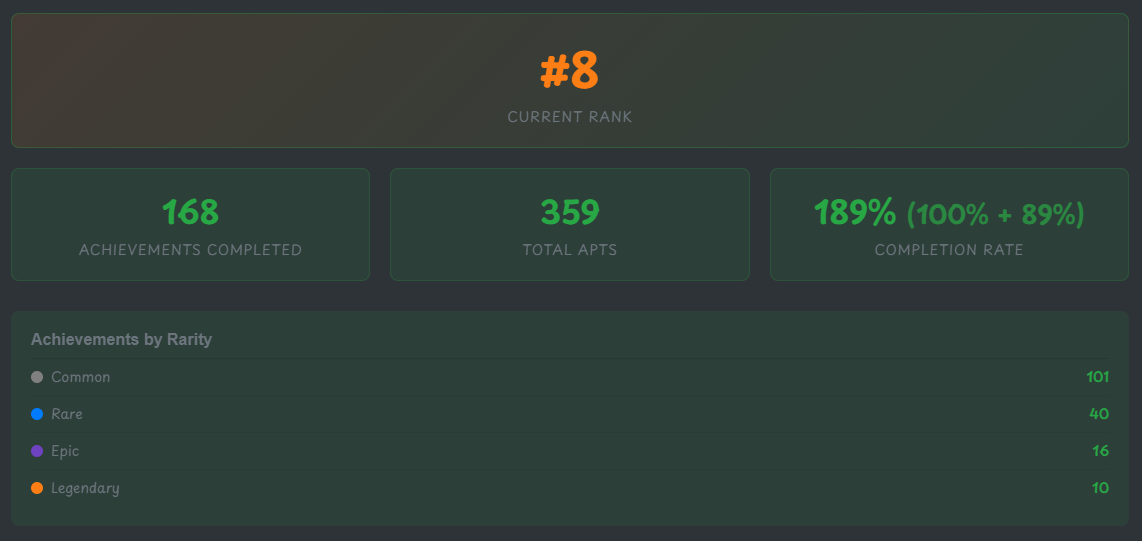The height and width of the screenshot is (541, 1142).
Task: Click the 189% completion percentage
Action: pos(855,212)
